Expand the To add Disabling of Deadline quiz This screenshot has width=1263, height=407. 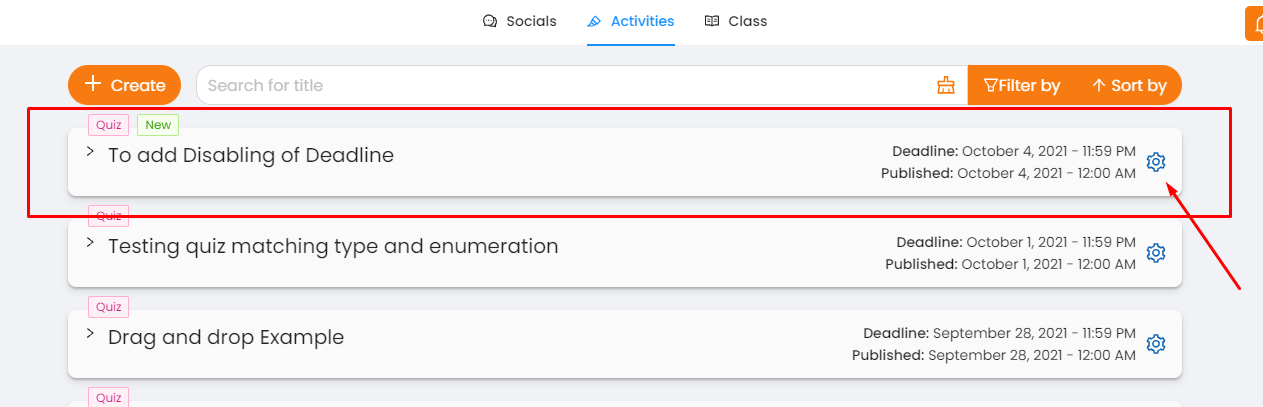pyautogui.click(x=90, y=152)
